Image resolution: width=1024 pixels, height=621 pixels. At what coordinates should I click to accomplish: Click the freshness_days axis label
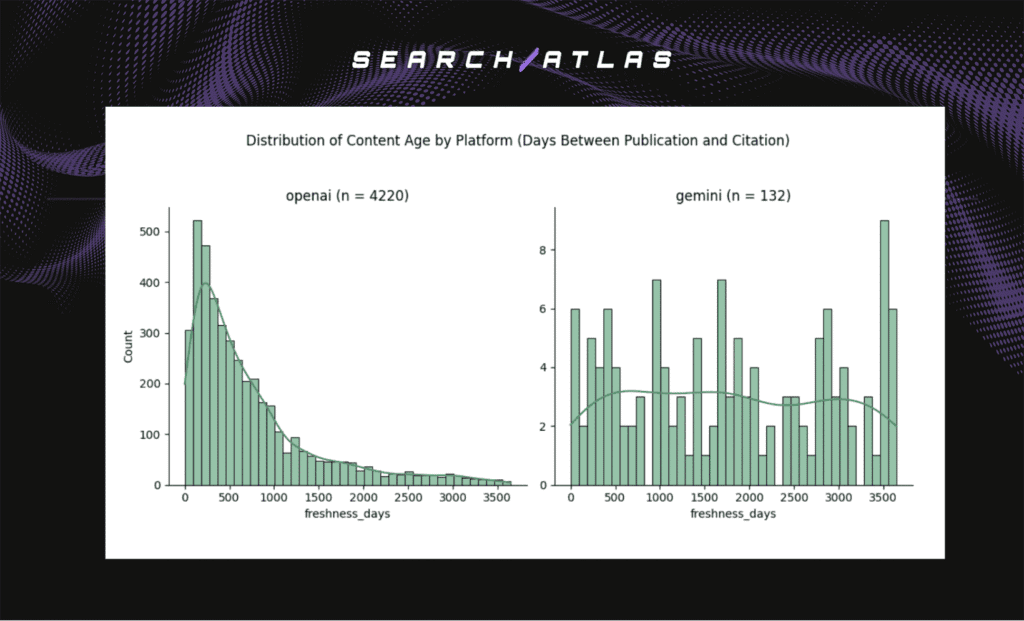pos(347,513)
